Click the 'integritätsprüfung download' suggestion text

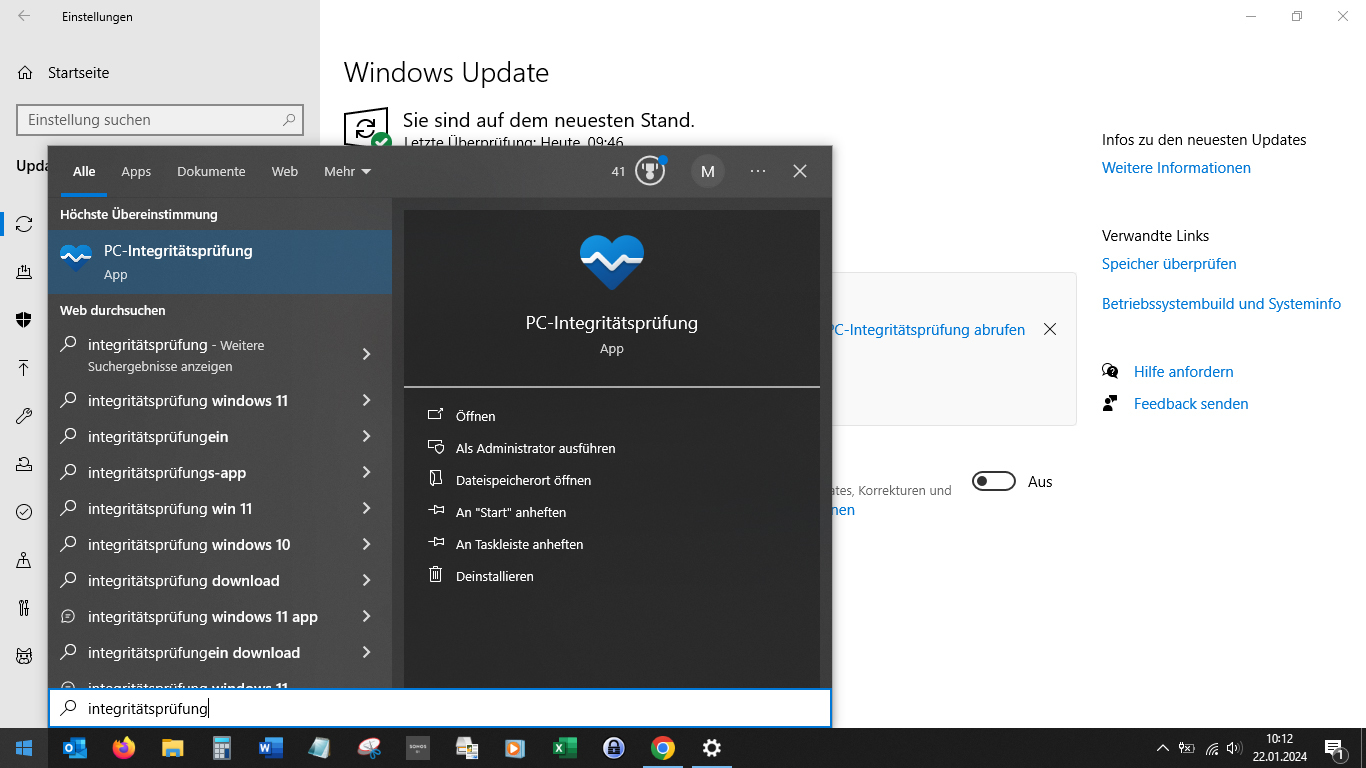(184, 580)
